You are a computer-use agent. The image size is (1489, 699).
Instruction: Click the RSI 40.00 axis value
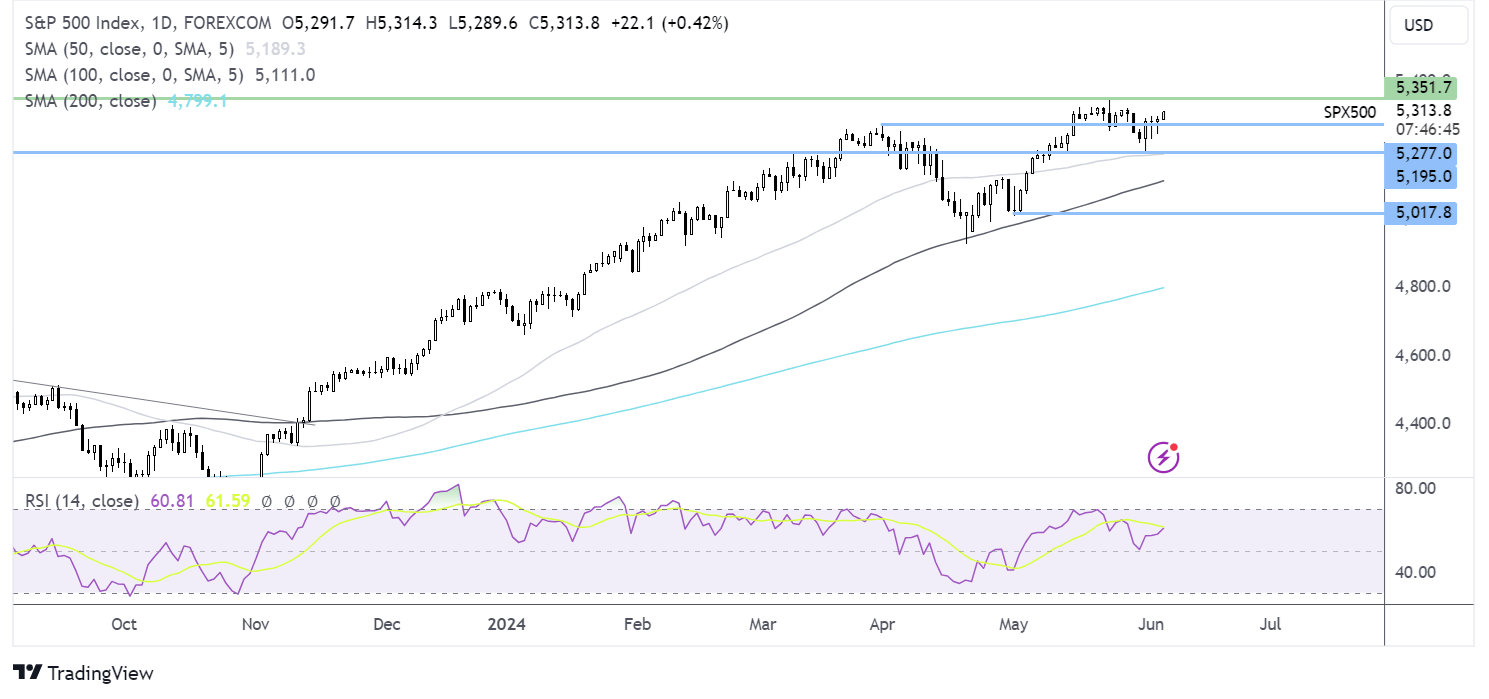click(1416, 572)
